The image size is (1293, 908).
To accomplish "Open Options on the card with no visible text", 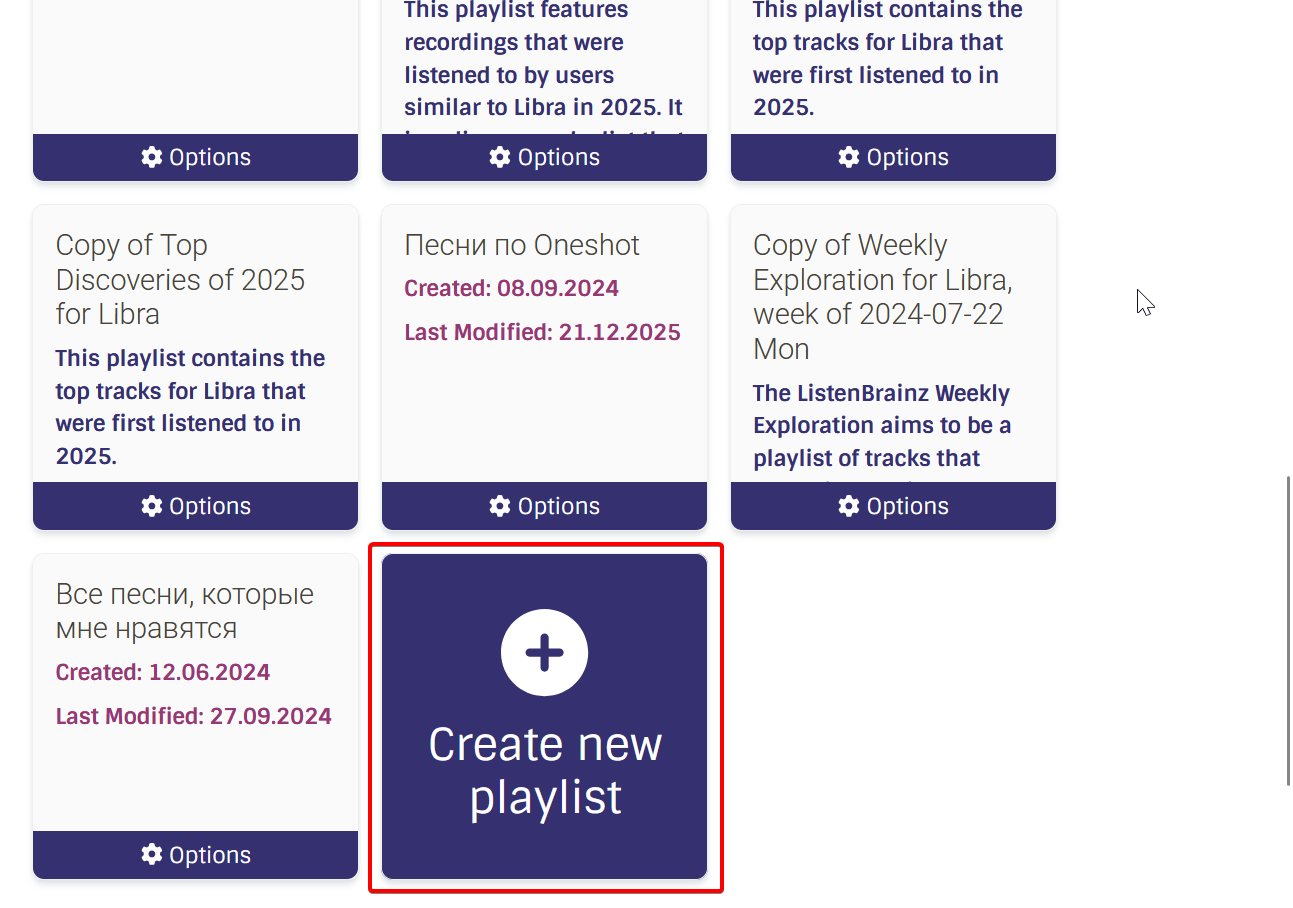I will coord(195,157).
